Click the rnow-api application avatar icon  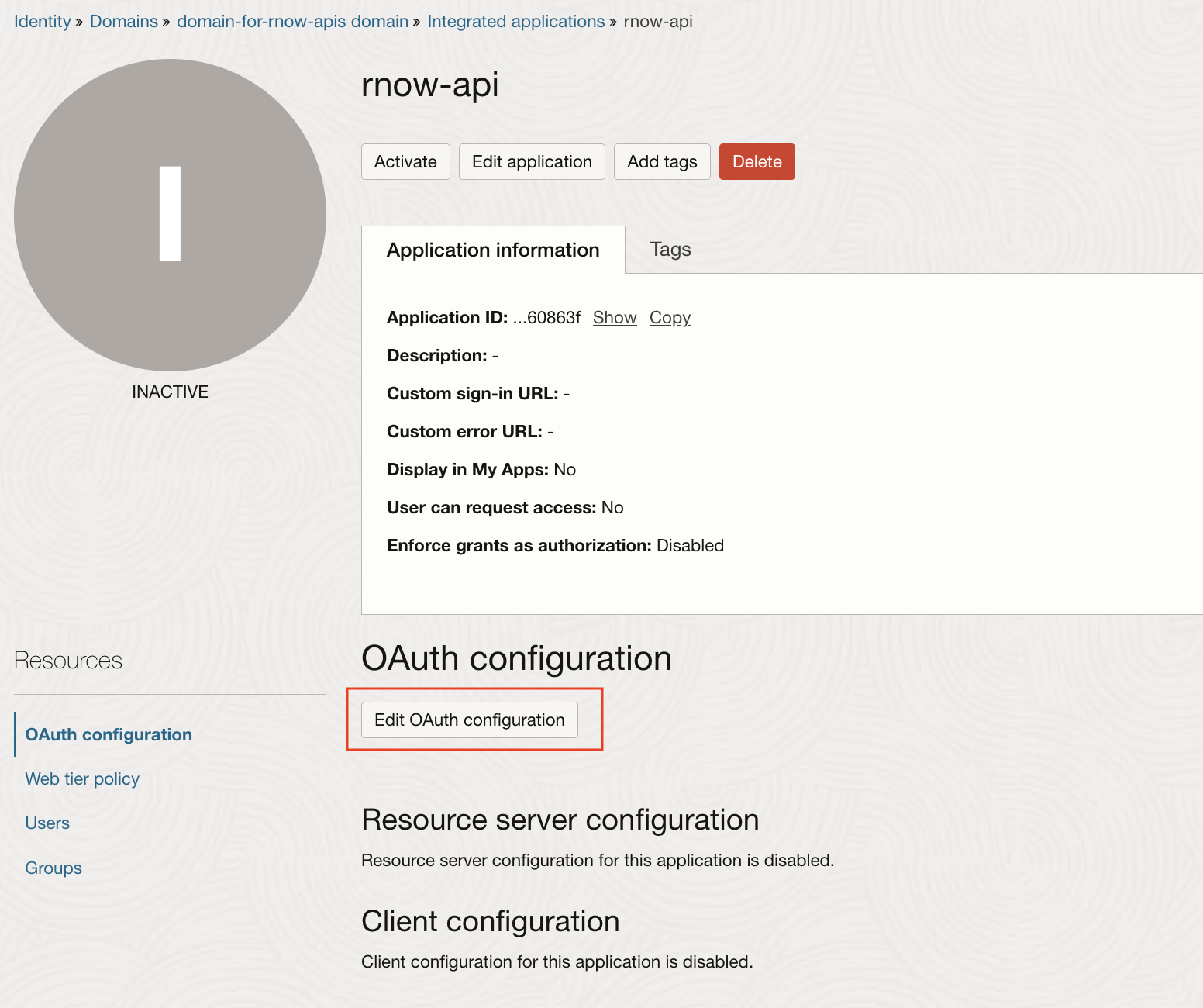[x=170, y=213]
